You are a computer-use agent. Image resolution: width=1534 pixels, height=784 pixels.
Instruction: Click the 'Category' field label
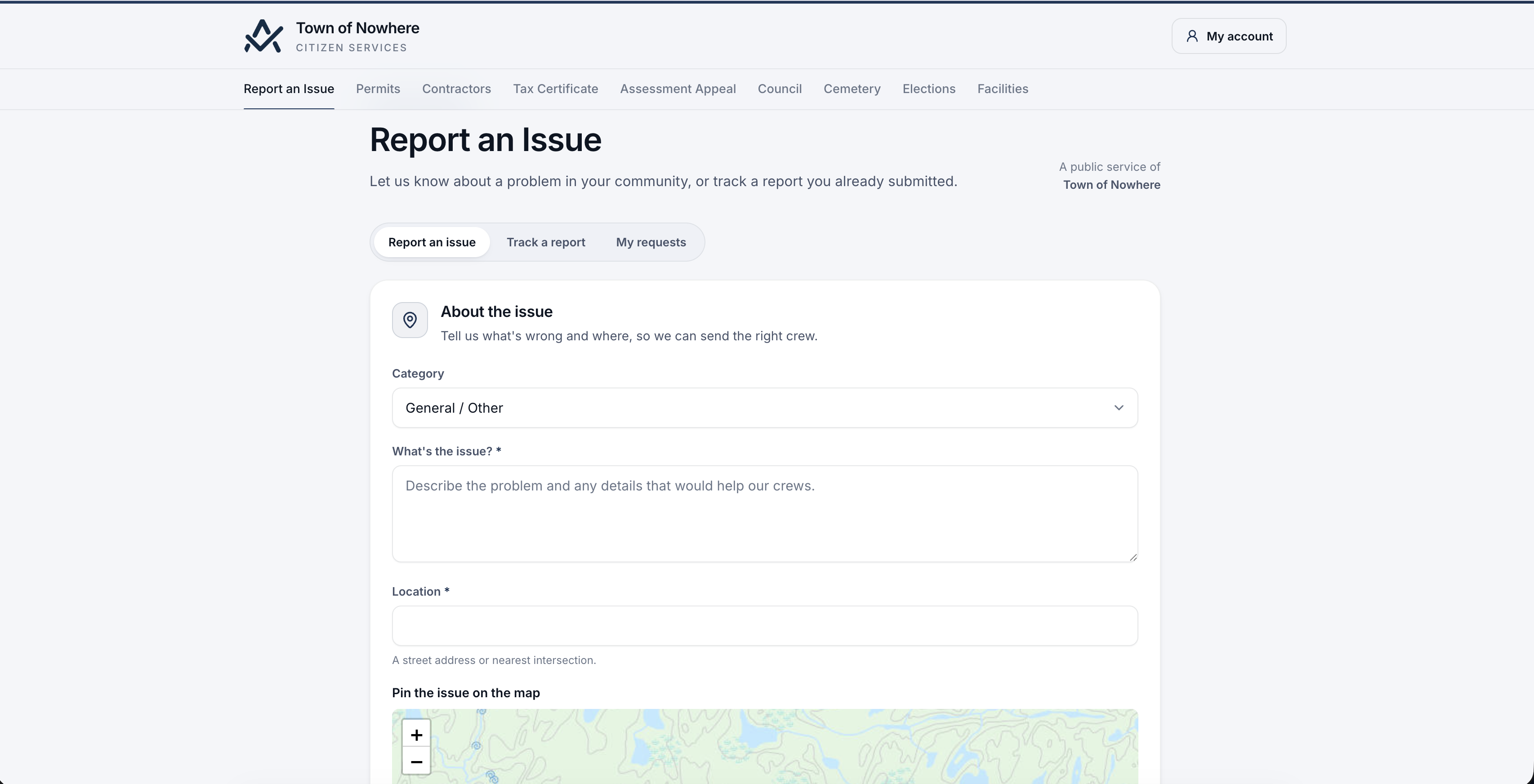(418, 373)
